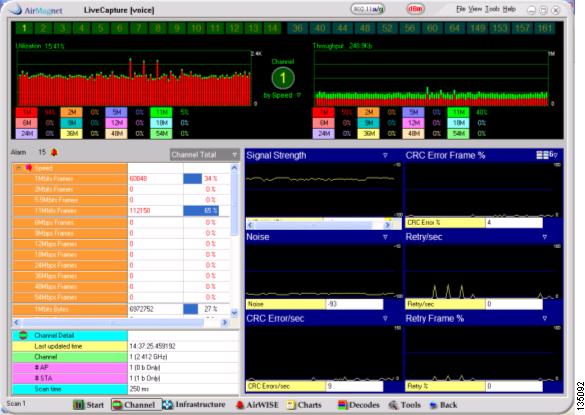Collapse the Speed tree node
Image resolution: width=585 pixels, height=415 pixels.
click(x=18, y=168)
